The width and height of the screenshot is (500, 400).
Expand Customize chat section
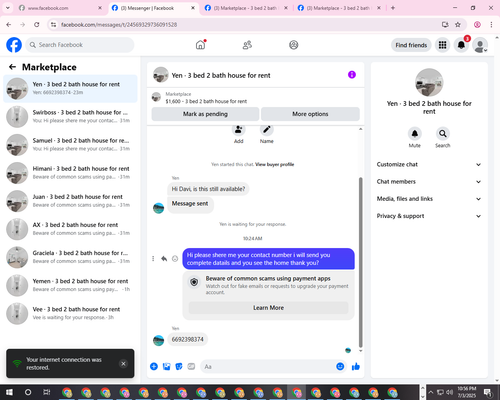429,164
